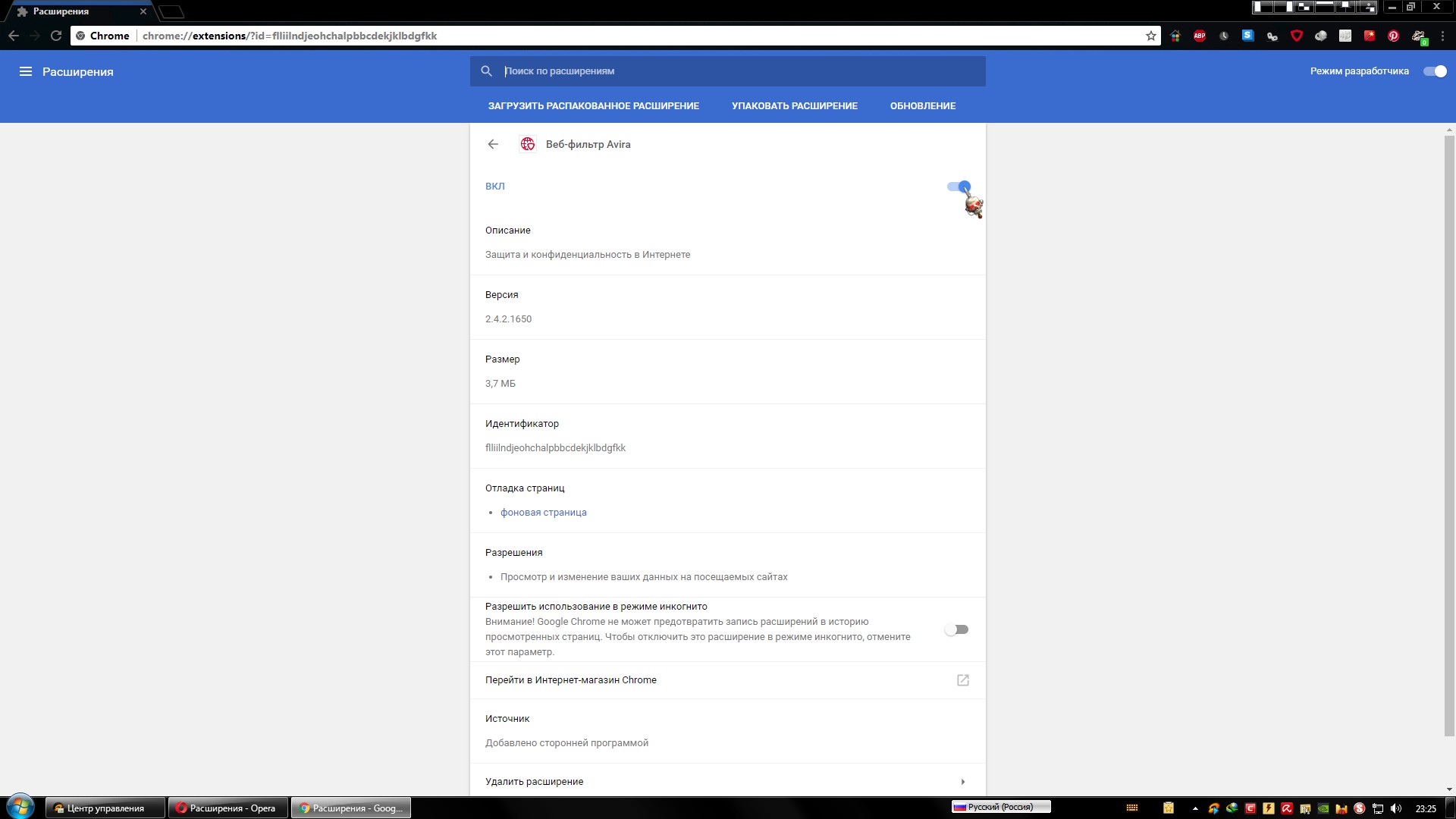Open the on-screen keyboard icon in the taskbar

tap(1132, 808)
